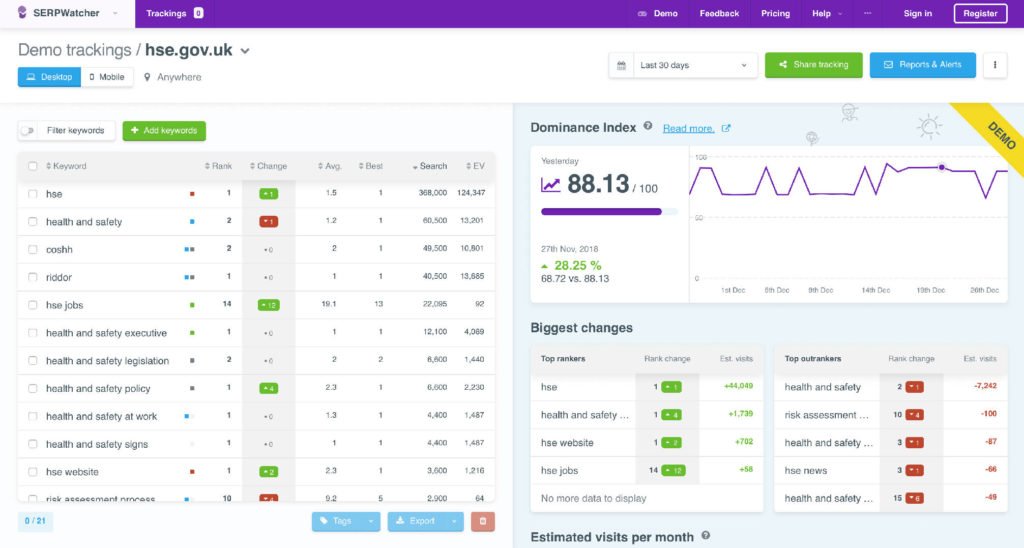This screenshot has width=1024, height=548.
Task: Click the green +2 badge in hse website keyword row
Action: [x=268, y=472]
